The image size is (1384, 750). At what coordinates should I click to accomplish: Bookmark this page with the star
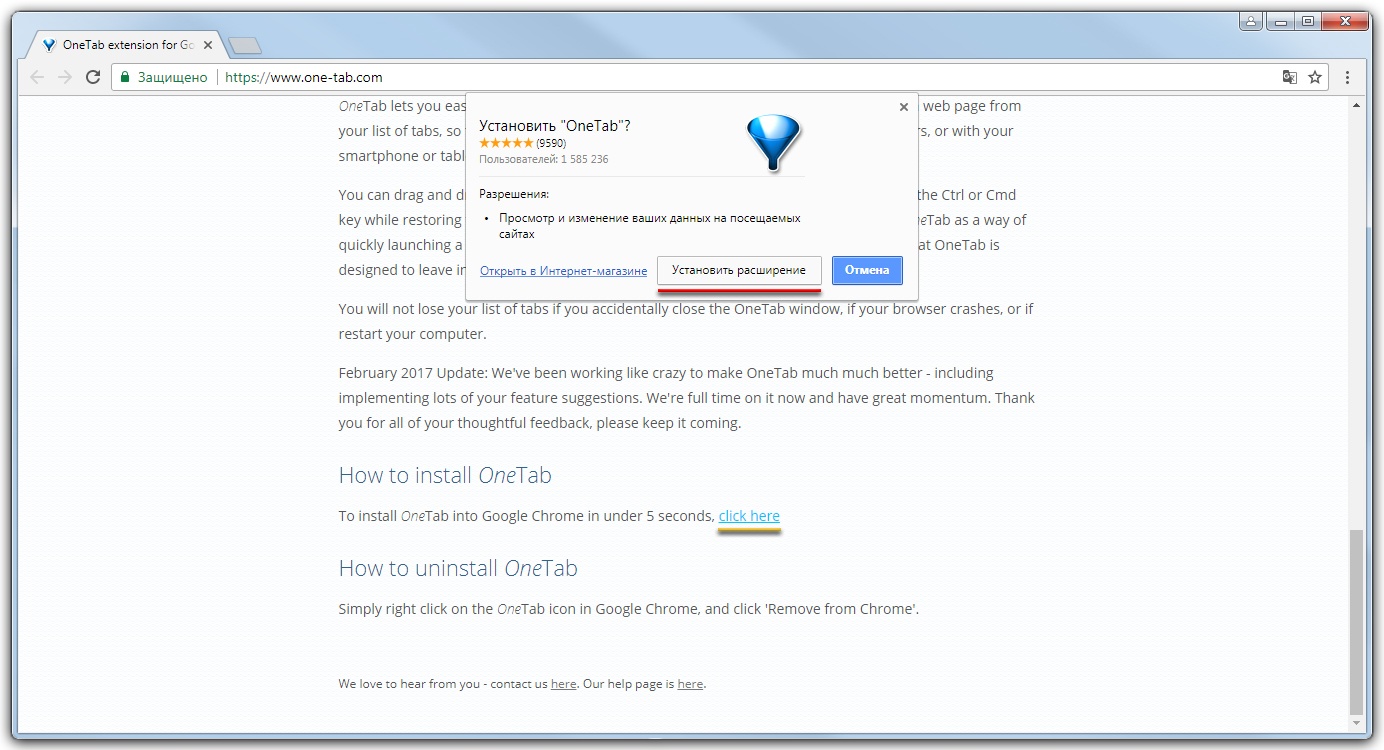[x=1315, y=77]
